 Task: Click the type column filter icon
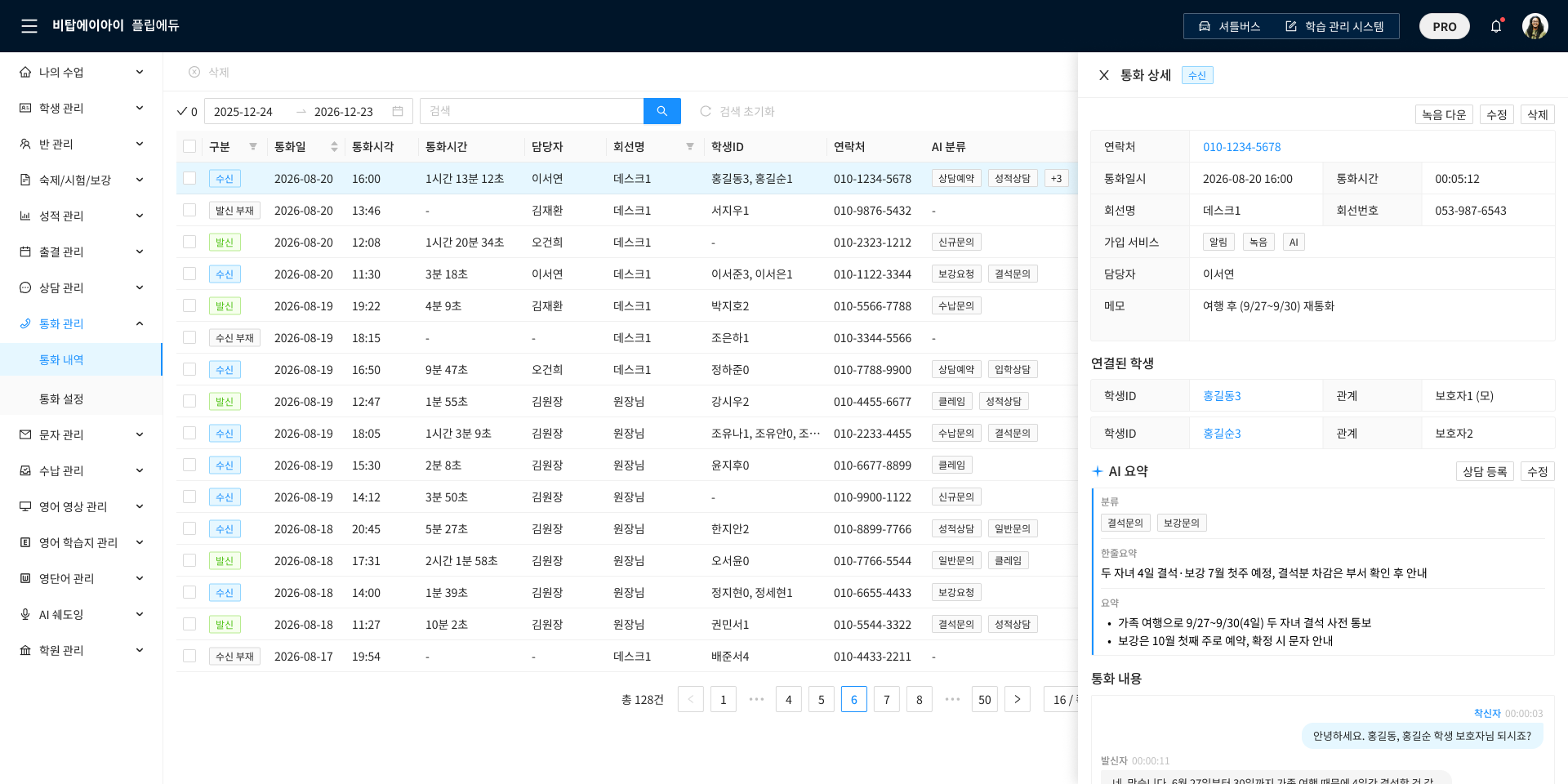(253, 146)
